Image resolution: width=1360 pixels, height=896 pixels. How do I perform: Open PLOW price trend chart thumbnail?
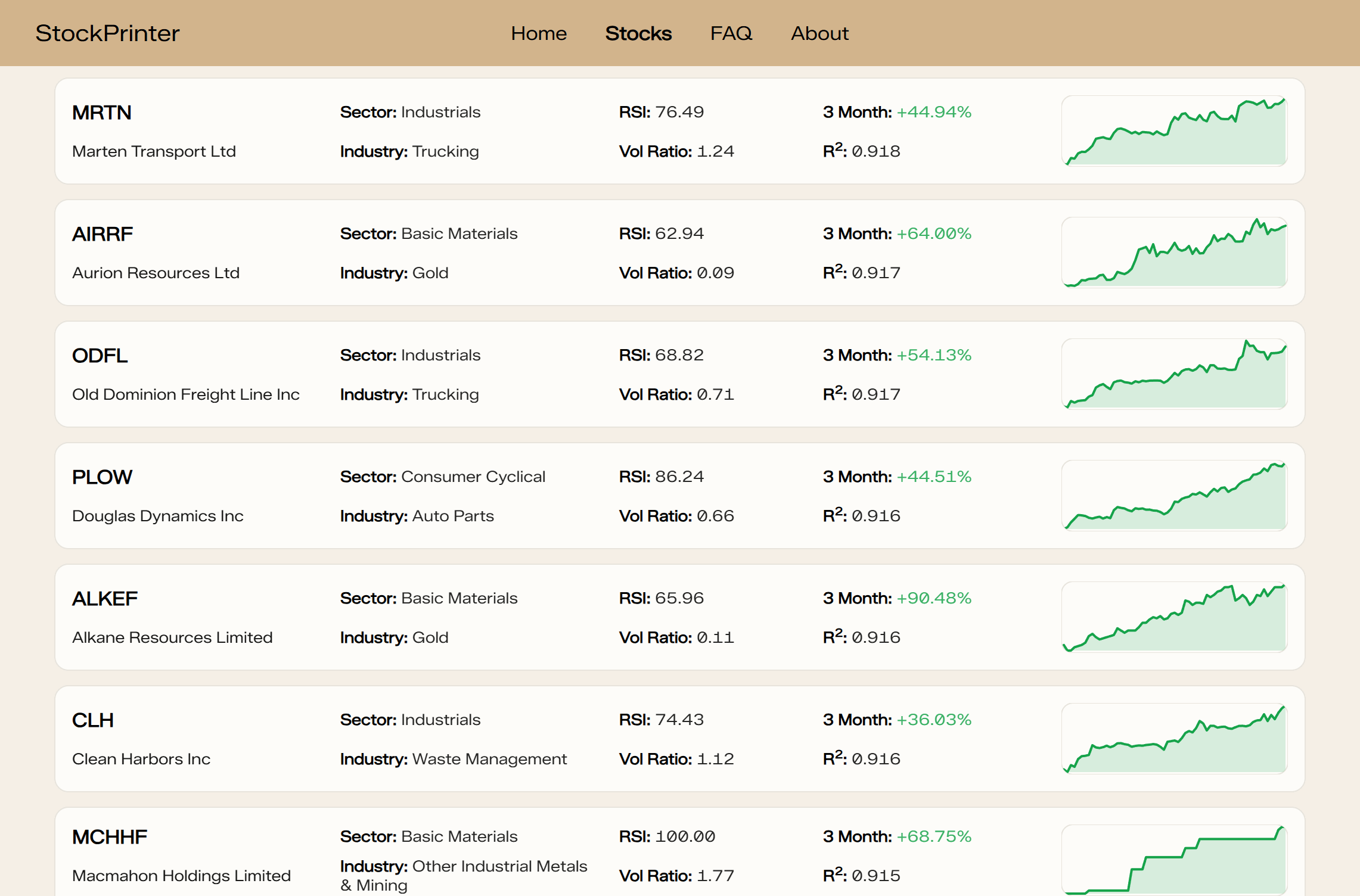(1173, 496)
